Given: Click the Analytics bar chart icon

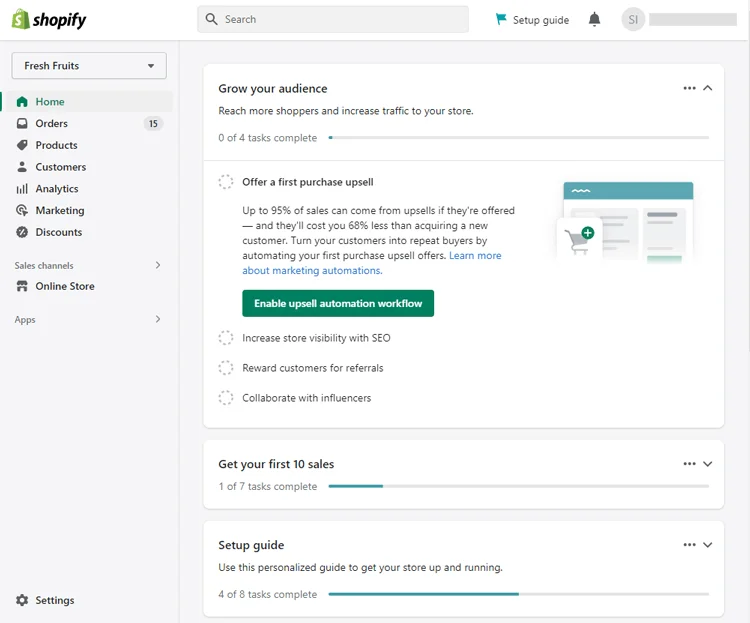Looking at the screenshot, I should 22,189.
